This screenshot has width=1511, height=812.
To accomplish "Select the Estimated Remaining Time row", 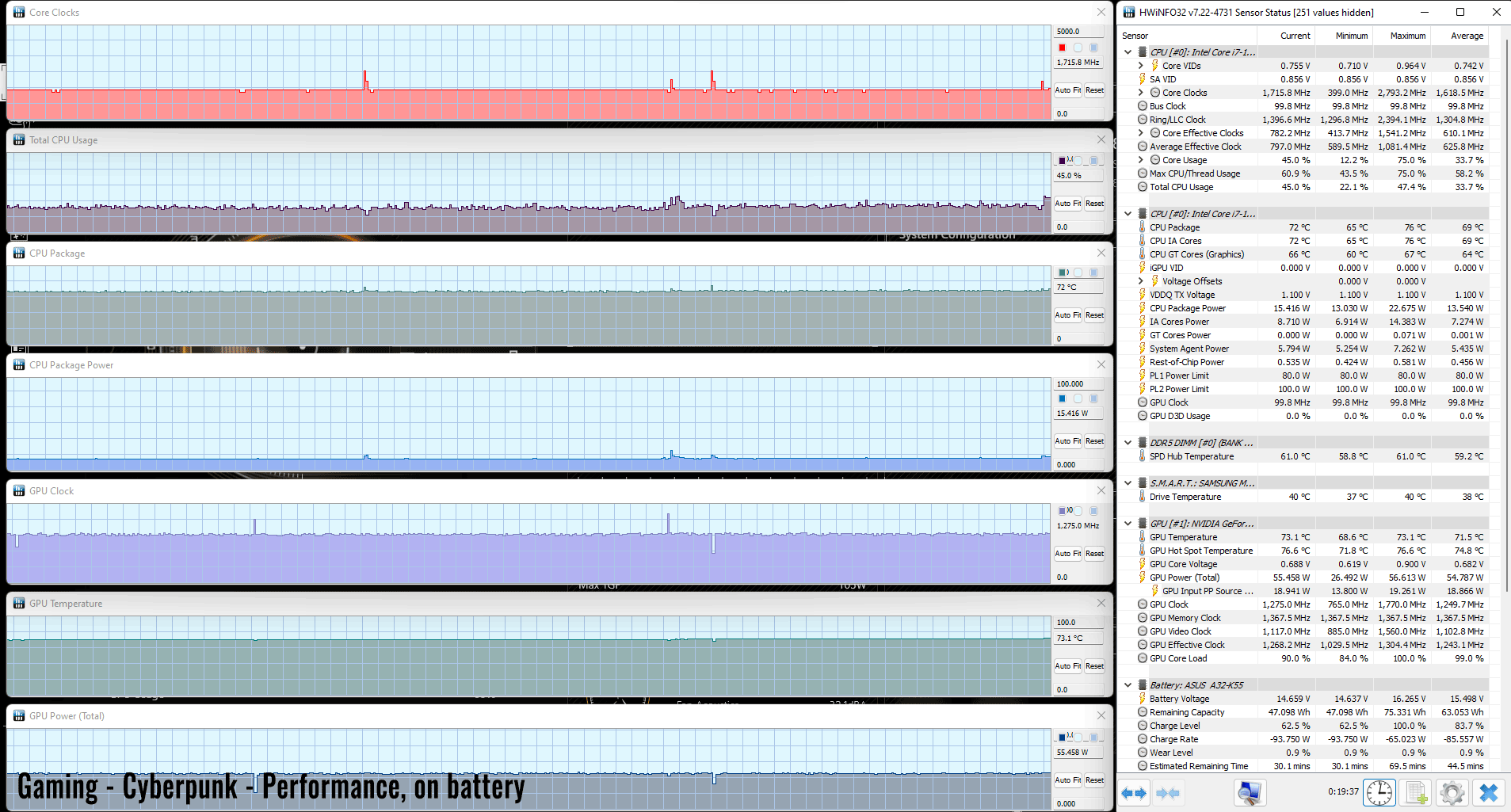I will click(x=1303, y=766).
